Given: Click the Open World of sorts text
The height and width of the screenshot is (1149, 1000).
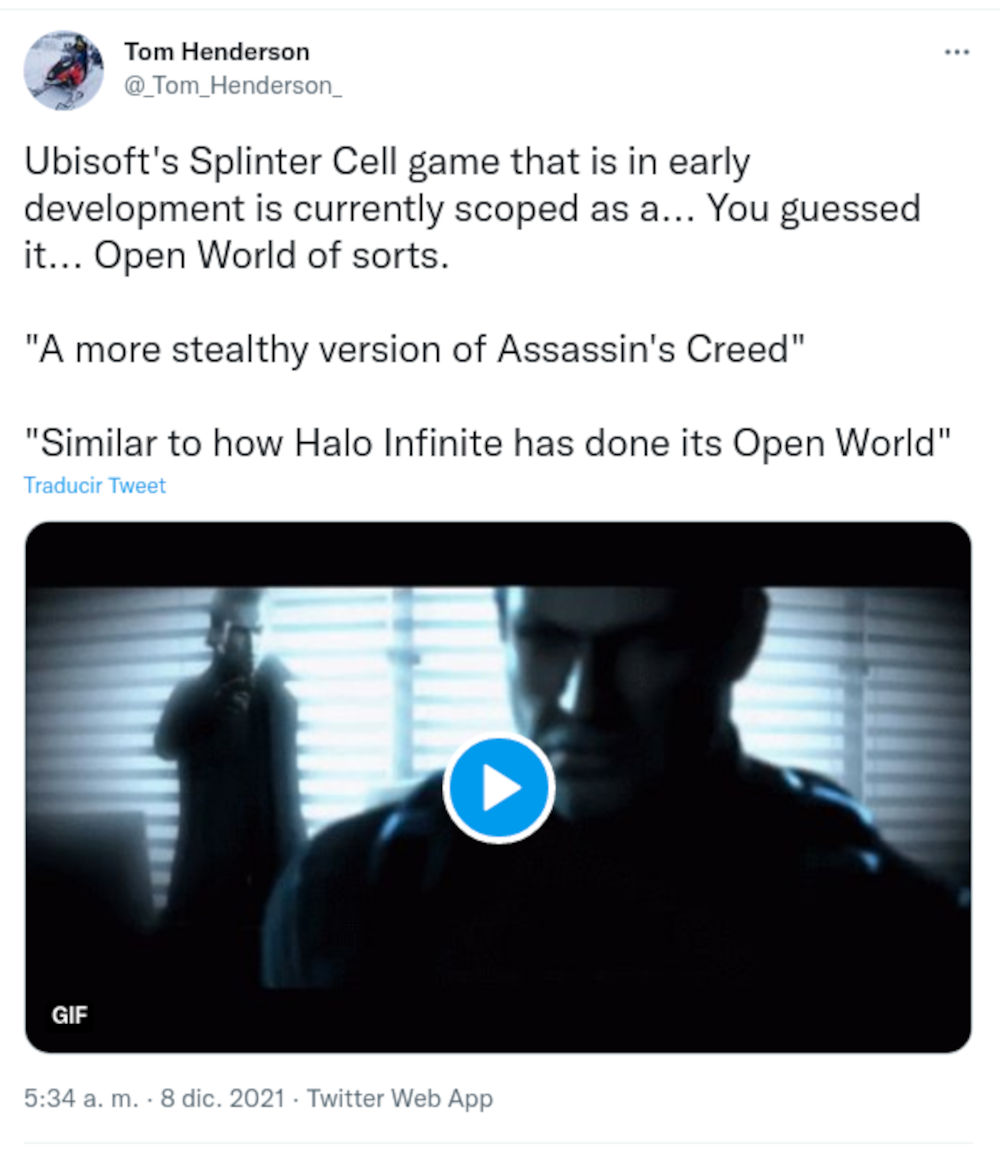Looking at the screenshot, I should (x=271, y=255).
